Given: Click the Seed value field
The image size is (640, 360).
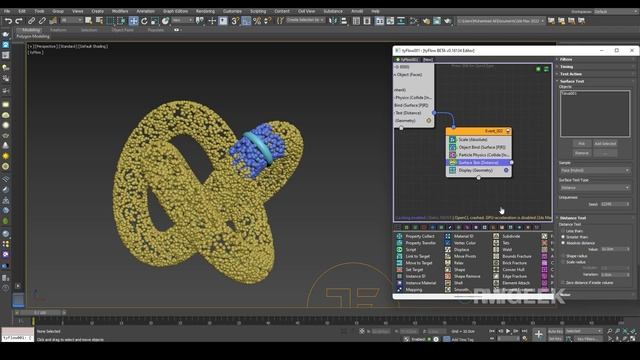Looking at the screenshot, I should 614,204.
